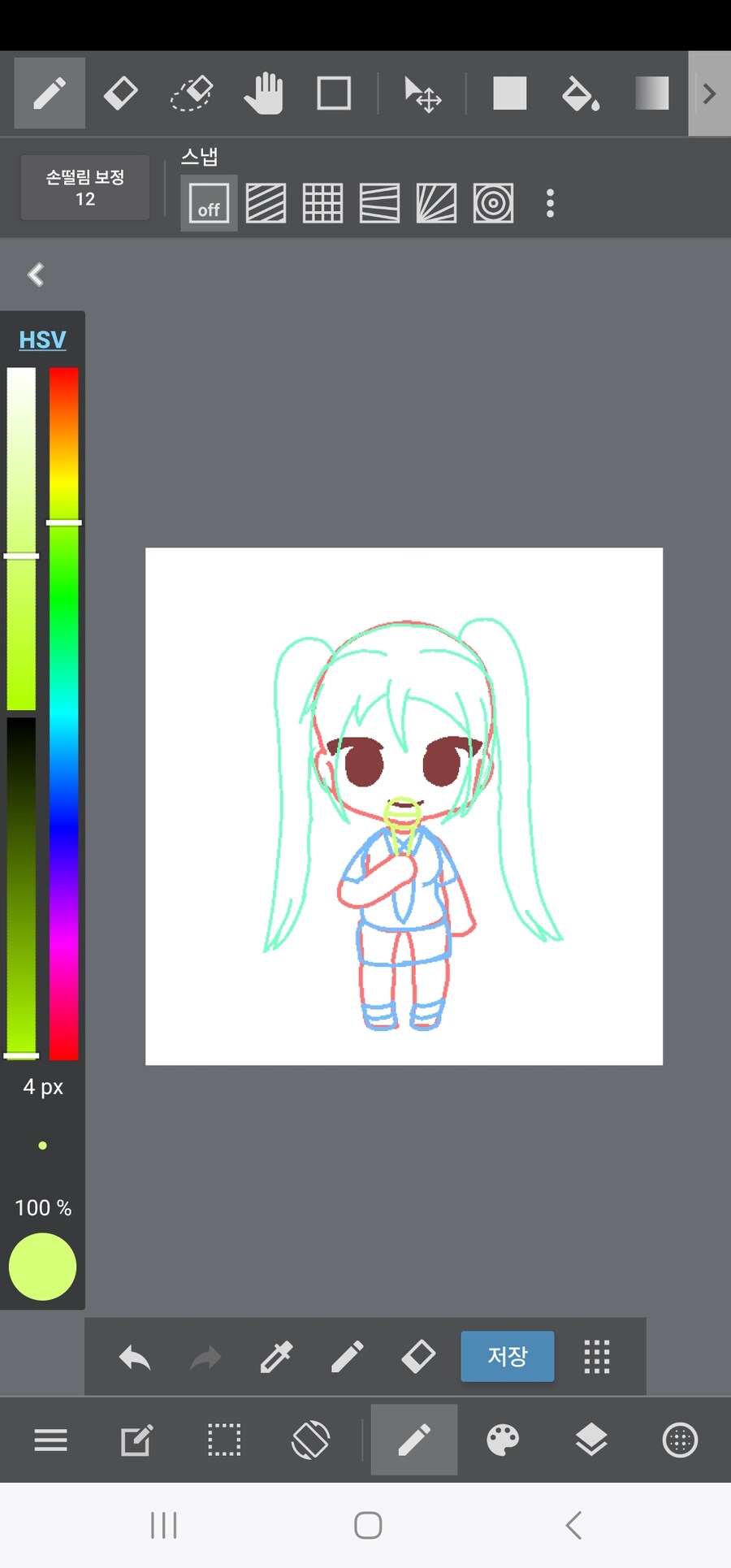The width and height of the screenshot is (731, 1568).
Task: Select the Gradient tool
Action: [652, 93]
